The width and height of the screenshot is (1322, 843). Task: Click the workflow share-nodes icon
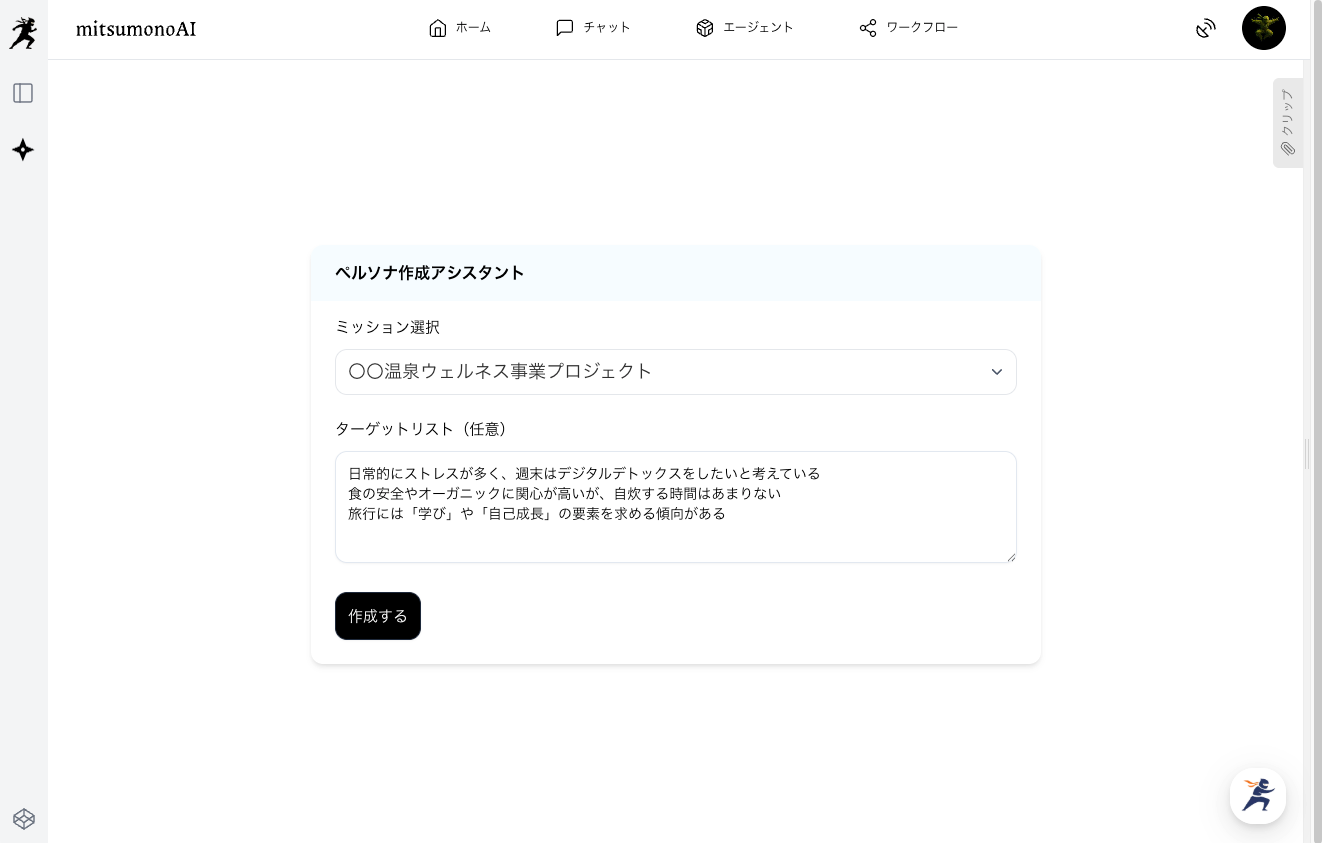pyautogui.click(x=868, y=28)
